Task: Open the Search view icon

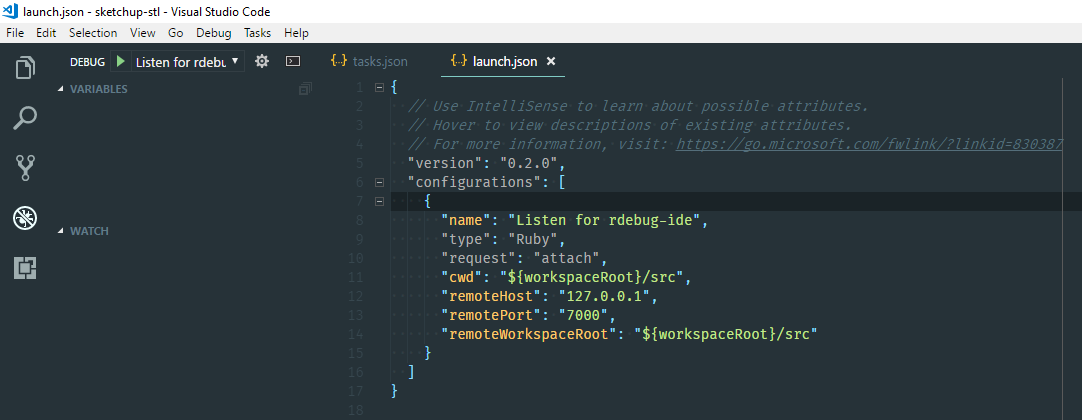Action: tap(25, 118)
